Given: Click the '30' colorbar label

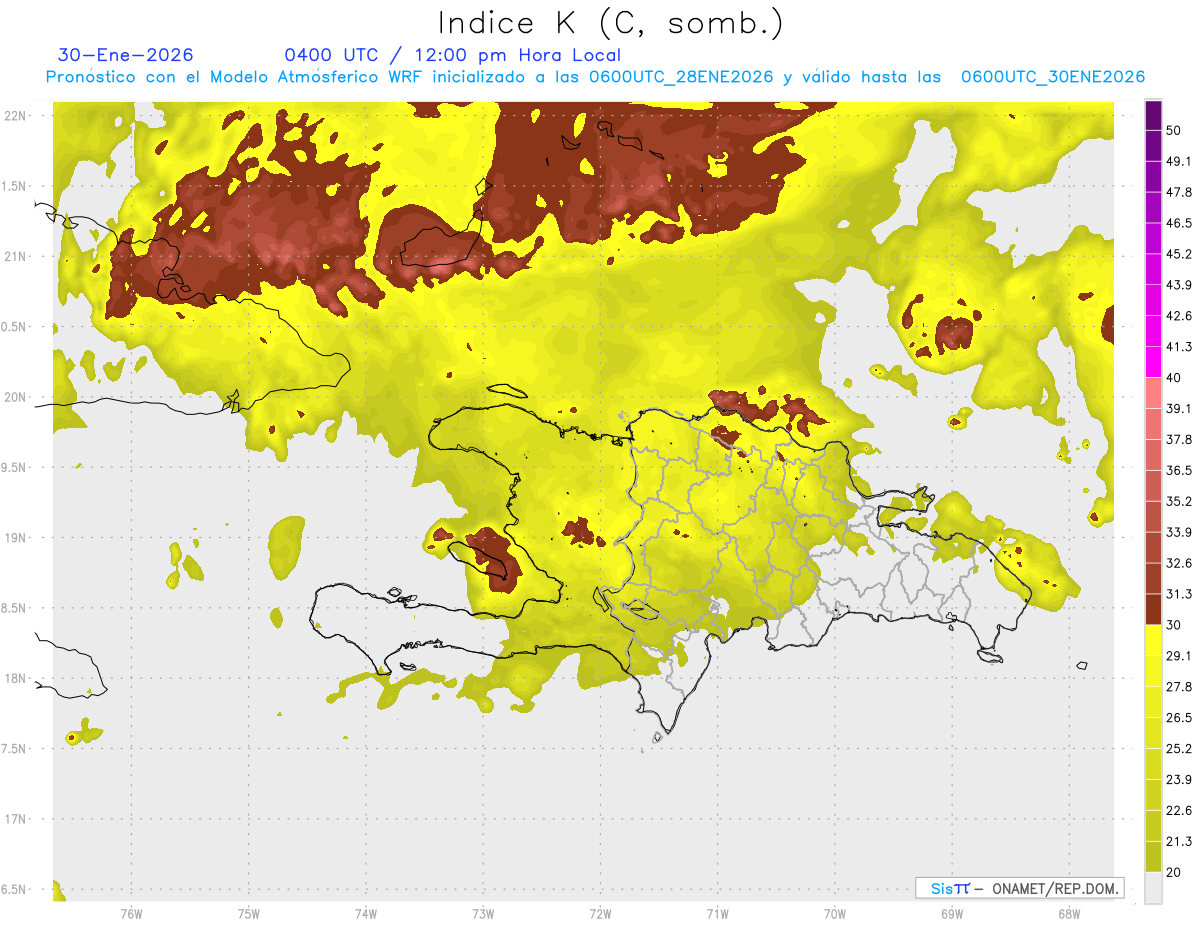Looking at the screenshot, I should click(1175, 625).
